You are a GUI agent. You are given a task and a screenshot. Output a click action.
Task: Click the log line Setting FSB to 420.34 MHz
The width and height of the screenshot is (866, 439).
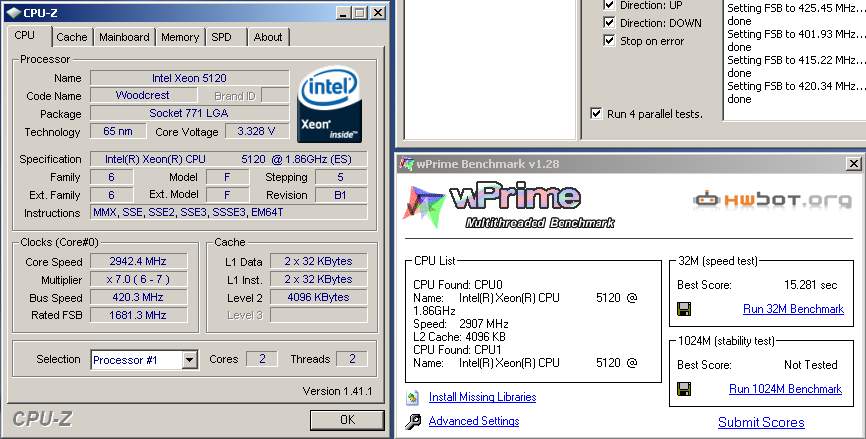(x=795, y=86)
